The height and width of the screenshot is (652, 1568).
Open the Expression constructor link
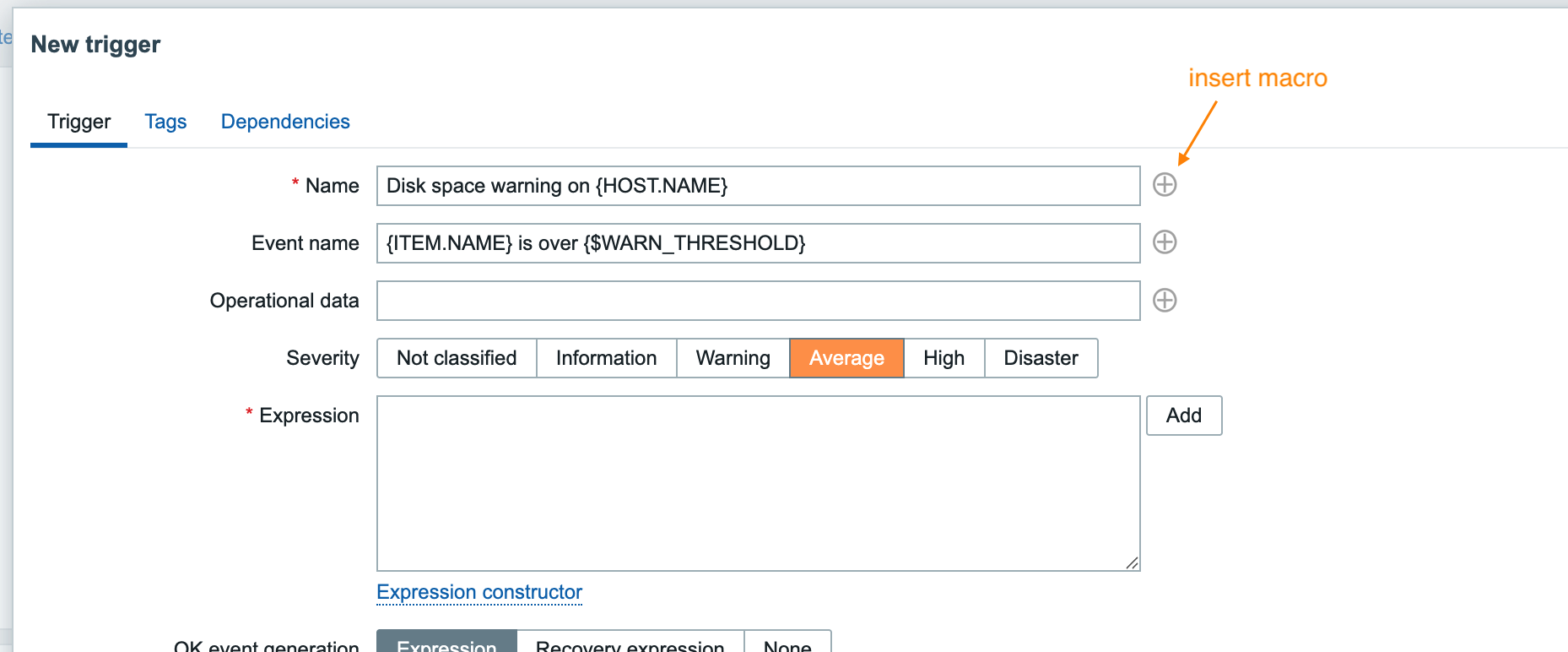click(479, 592)
